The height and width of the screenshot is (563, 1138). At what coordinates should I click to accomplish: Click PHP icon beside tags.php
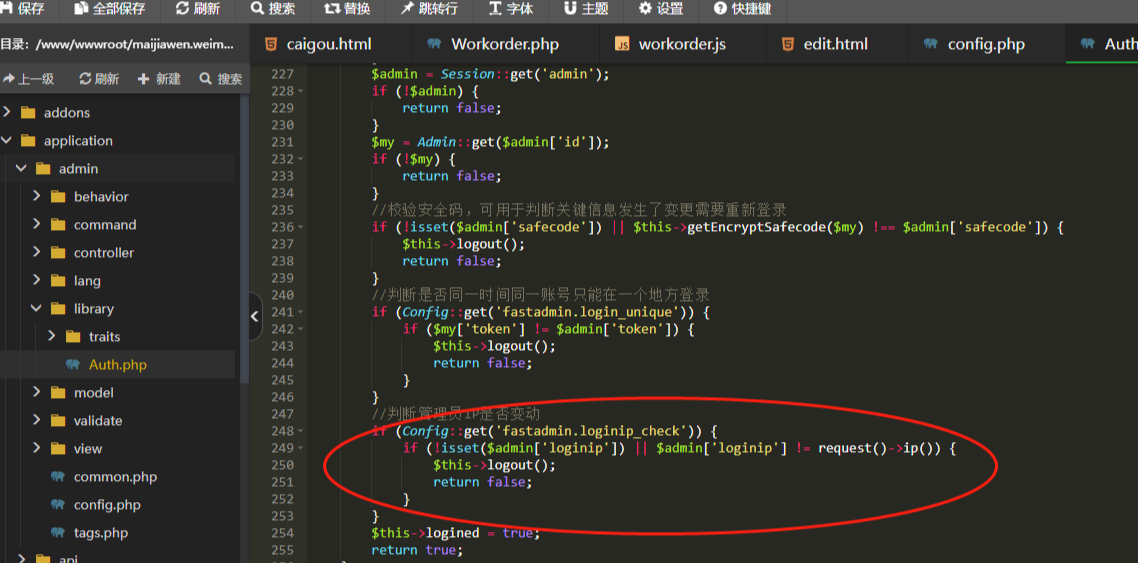click(58, 533)
